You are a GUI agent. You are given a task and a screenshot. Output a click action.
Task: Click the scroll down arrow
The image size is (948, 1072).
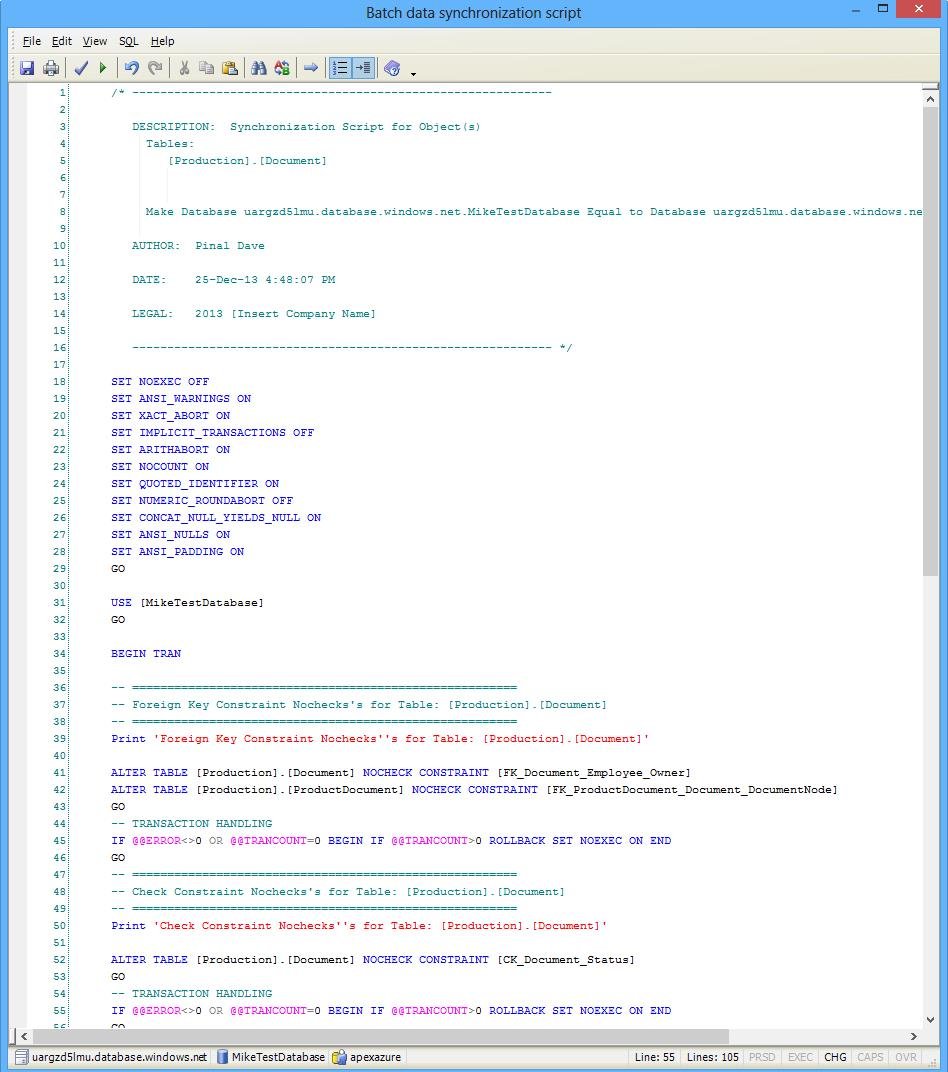[x=930, y=1019]
